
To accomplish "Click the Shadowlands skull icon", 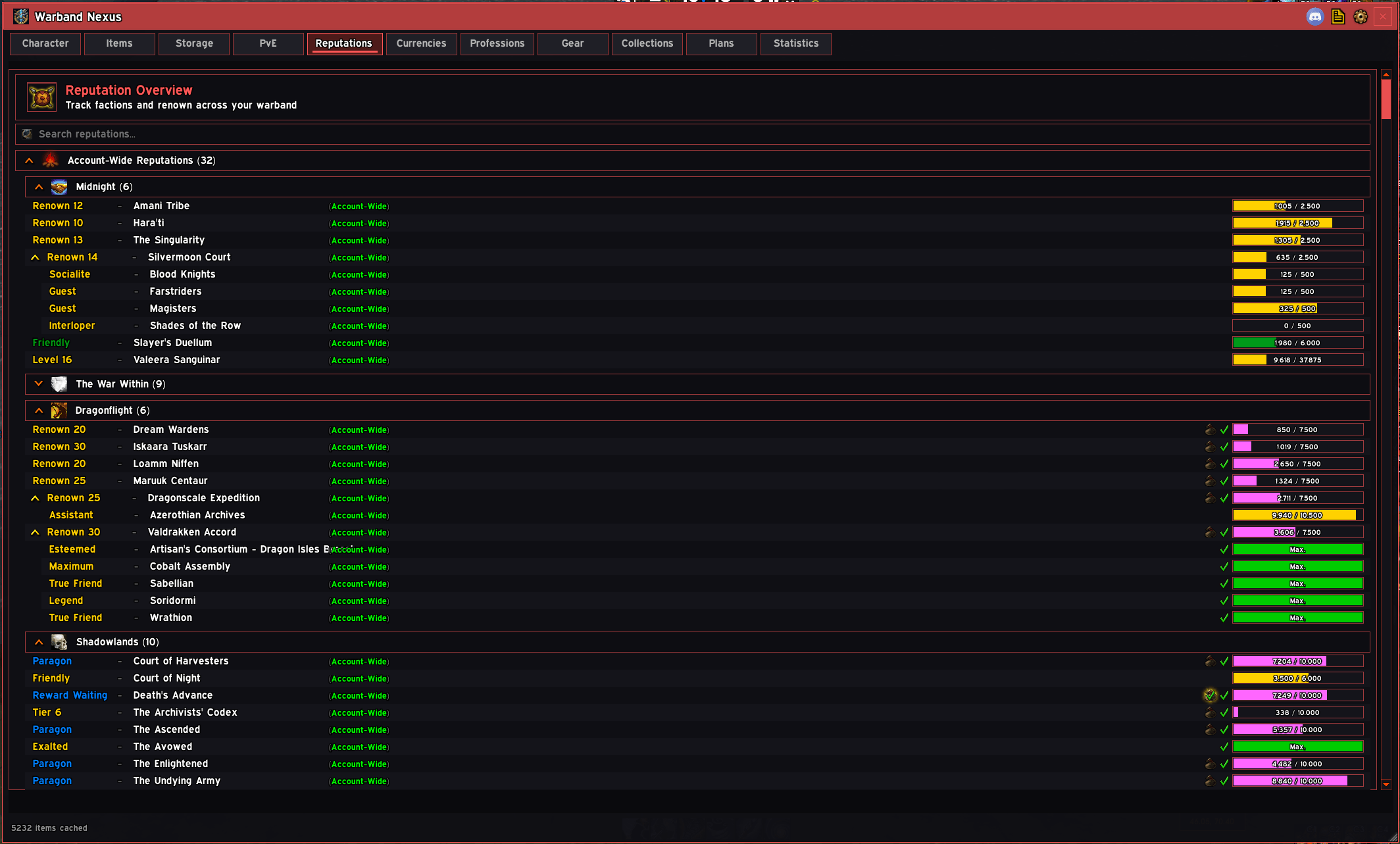I will 59,642.
